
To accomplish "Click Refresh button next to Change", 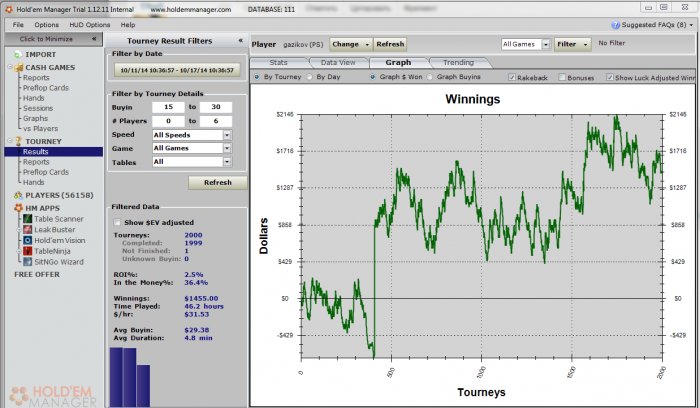I will [390, 44].
